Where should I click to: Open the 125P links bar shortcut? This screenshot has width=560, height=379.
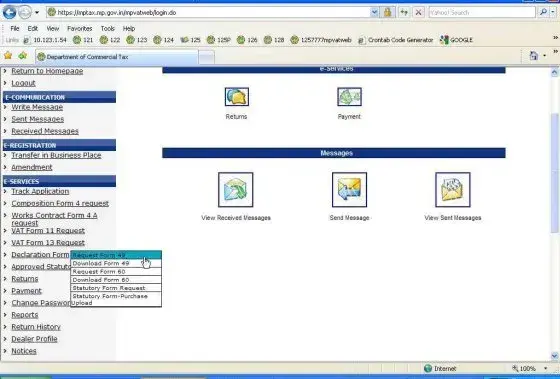[x=219, y=40]
